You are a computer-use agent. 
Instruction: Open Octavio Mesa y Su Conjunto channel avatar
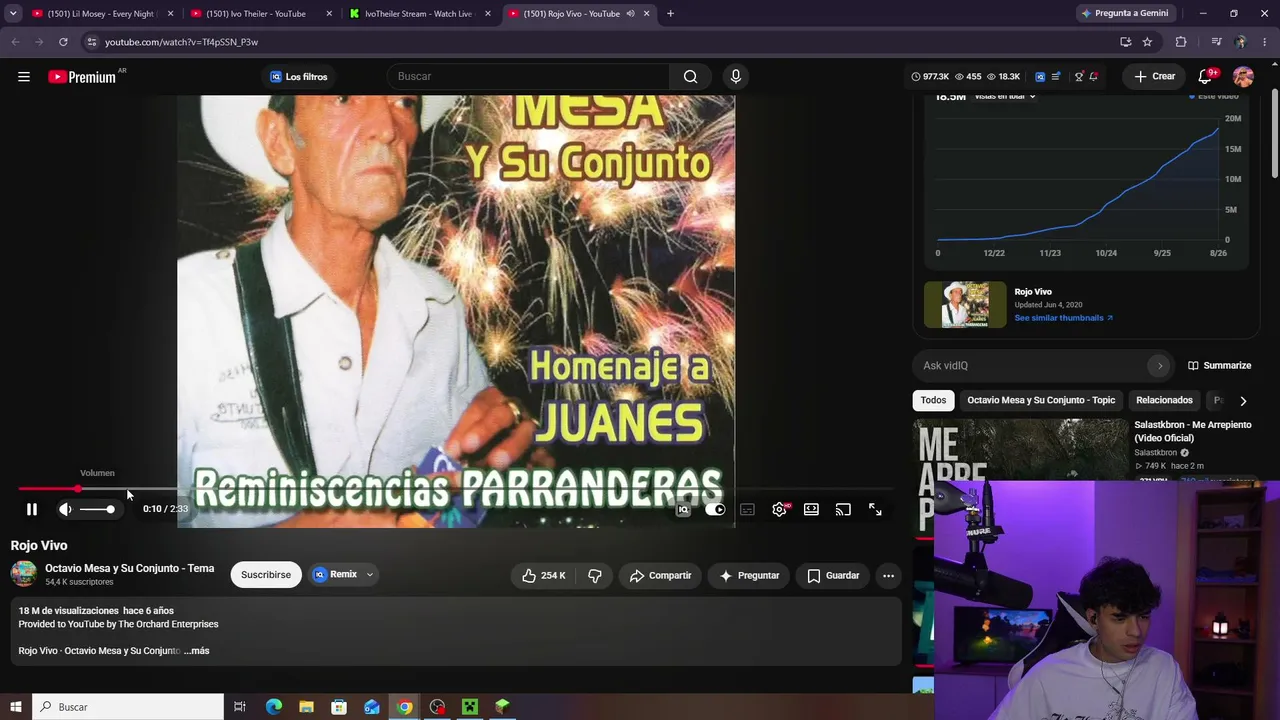[x=23, y=574]
